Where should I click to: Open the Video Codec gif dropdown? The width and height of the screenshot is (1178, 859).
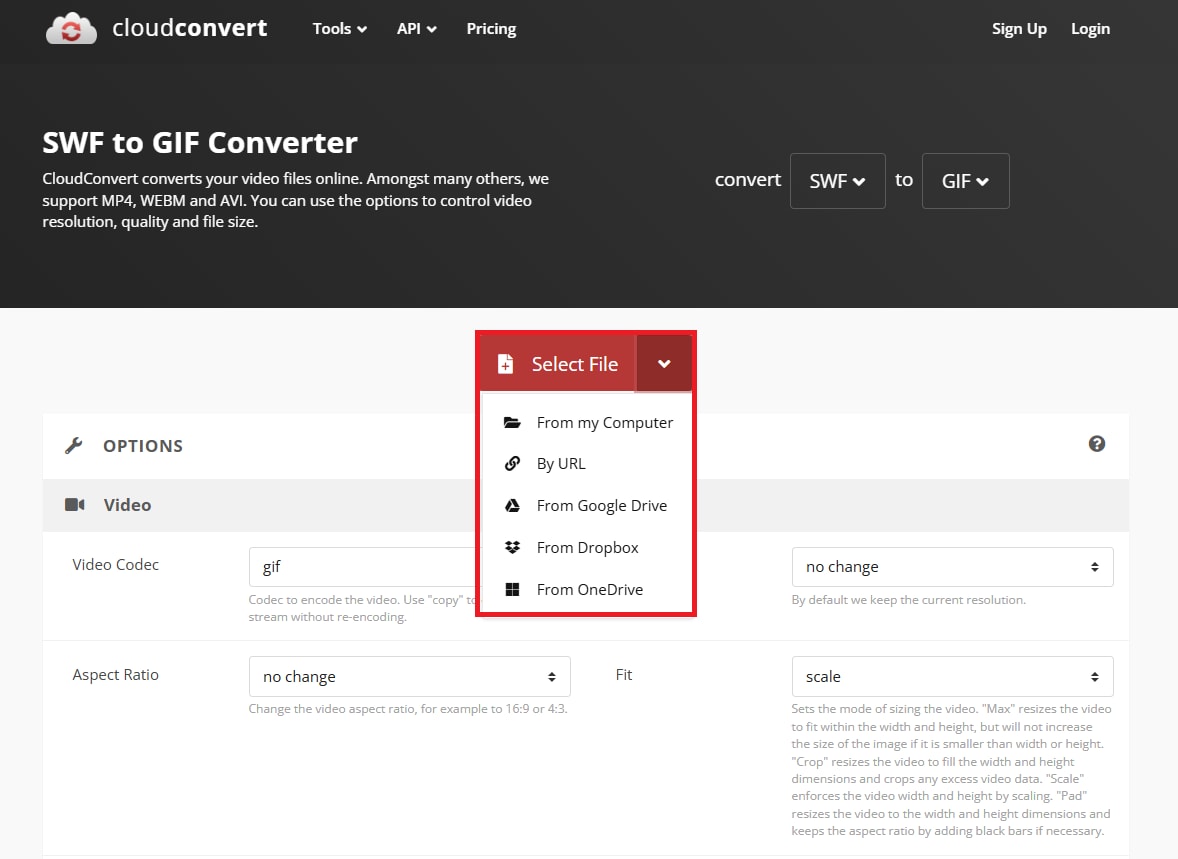[x=364, y=567]
